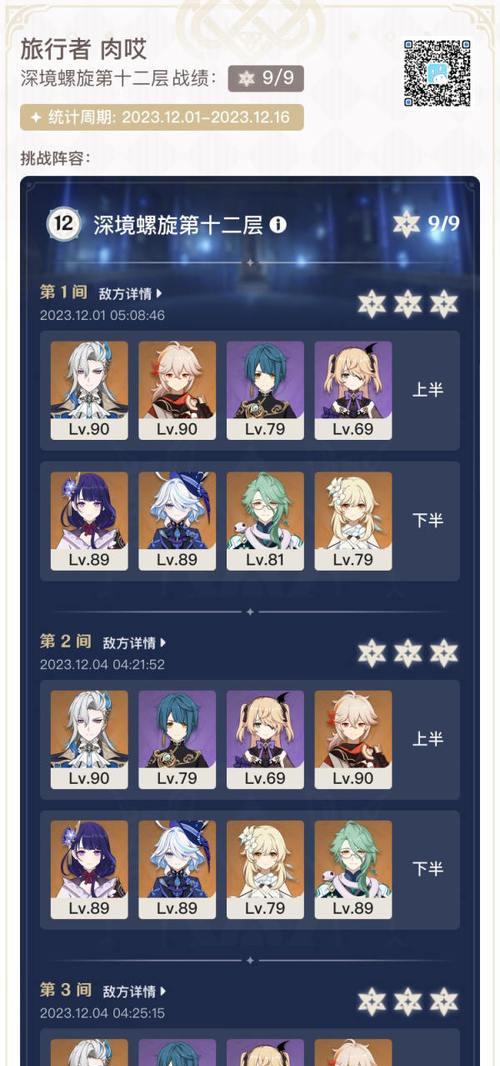Image resolution: width=500 pixels, height=1066 pixels.
Task: Select the 下半 label in chamber 2
Action: click(x=428, y=869)
